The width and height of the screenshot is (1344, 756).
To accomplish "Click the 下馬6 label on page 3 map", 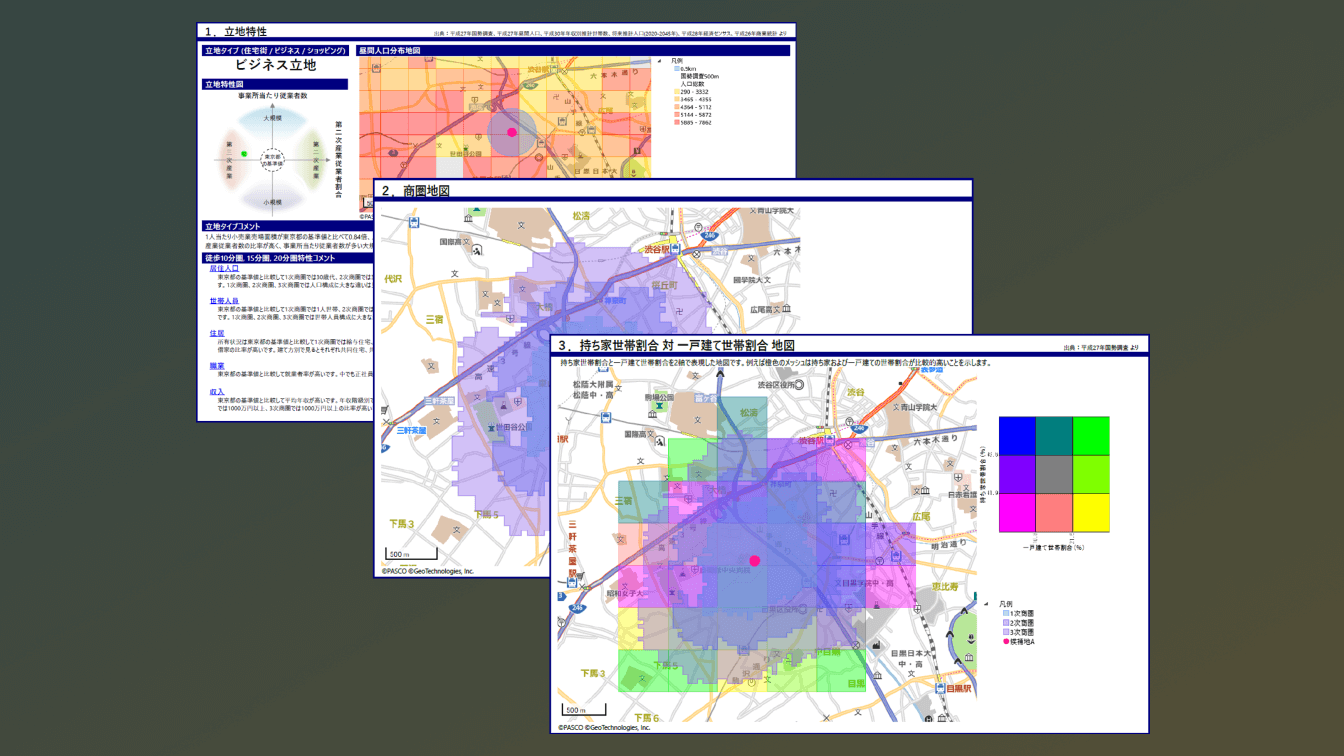I will [x=646, y=718].
